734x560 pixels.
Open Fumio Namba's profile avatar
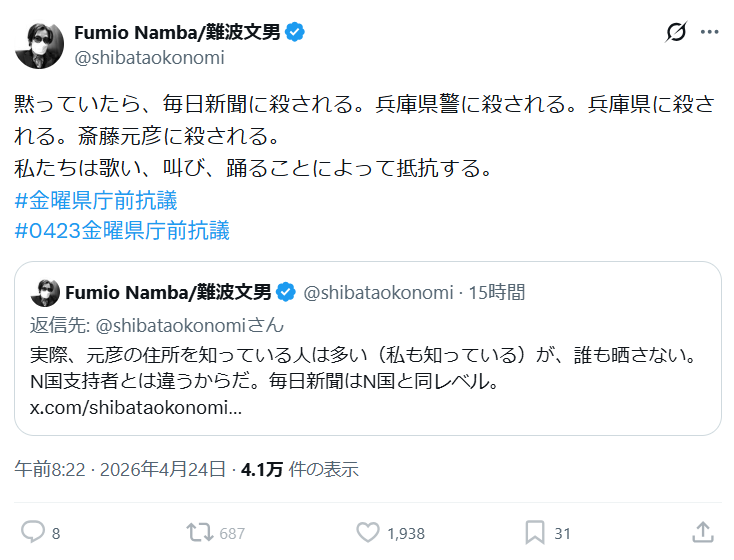(39, 44)
